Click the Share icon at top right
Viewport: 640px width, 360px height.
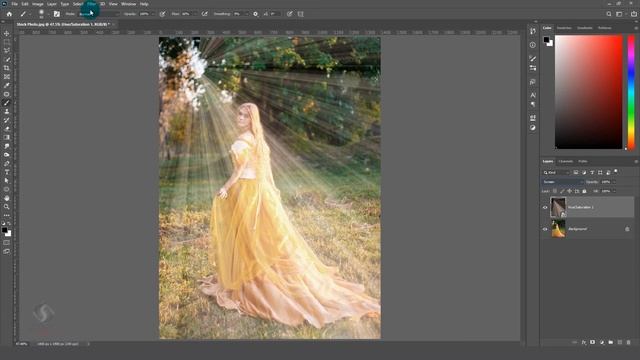[633, 14]
